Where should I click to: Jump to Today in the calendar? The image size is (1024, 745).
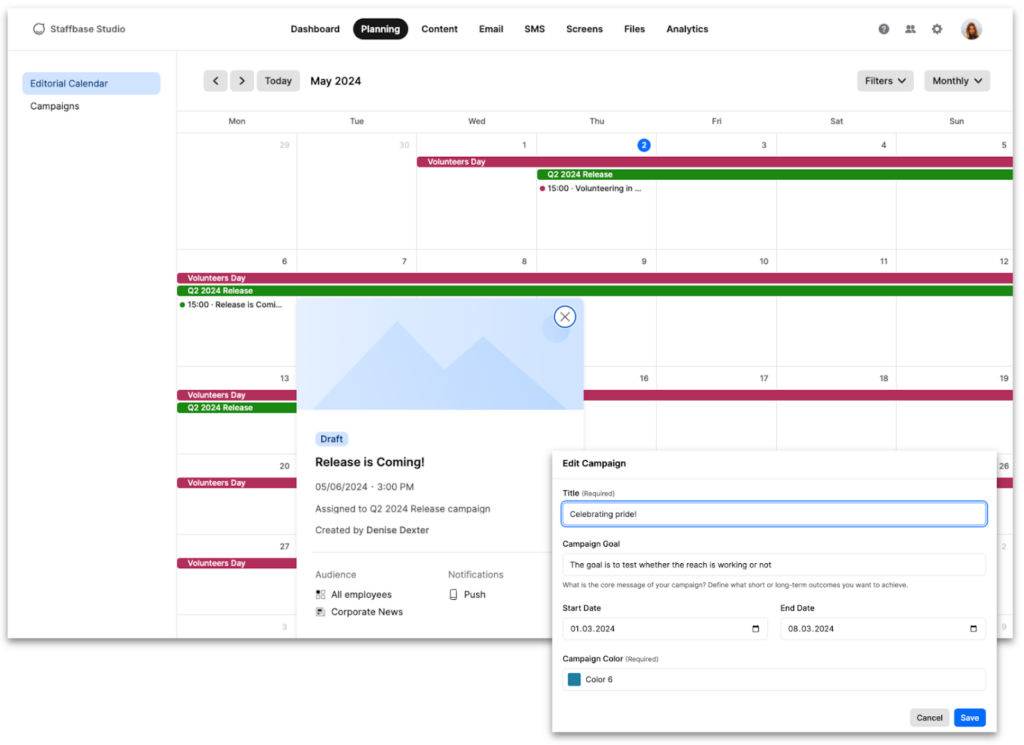click(x=278, y=80)
